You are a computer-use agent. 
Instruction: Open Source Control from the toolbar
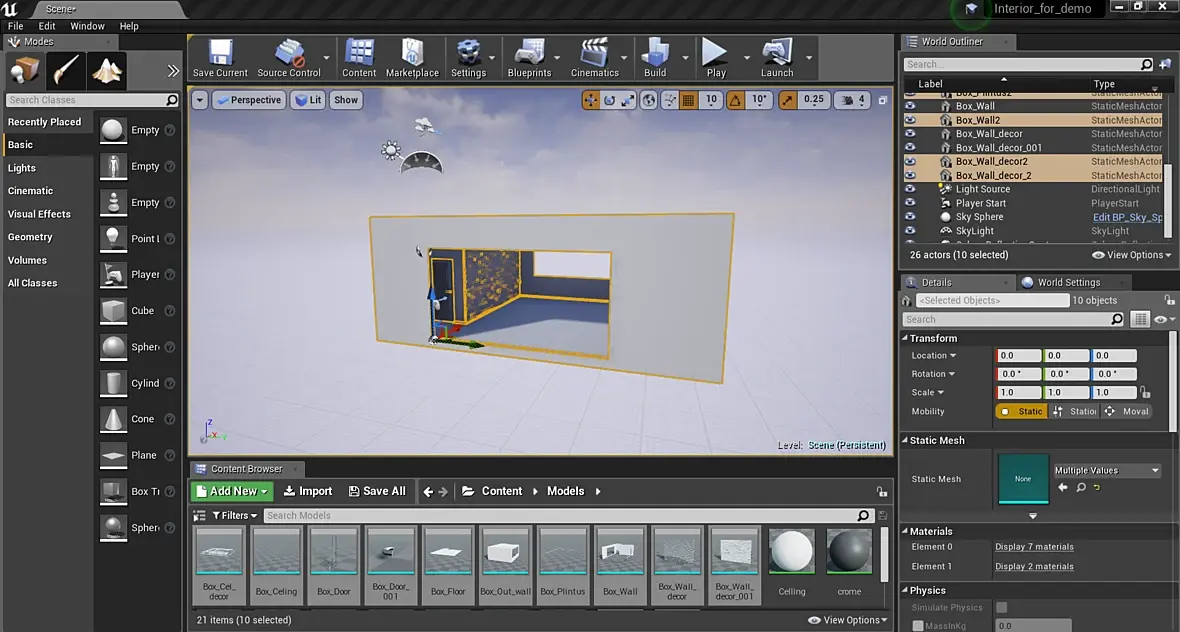(x=289, y=57)
